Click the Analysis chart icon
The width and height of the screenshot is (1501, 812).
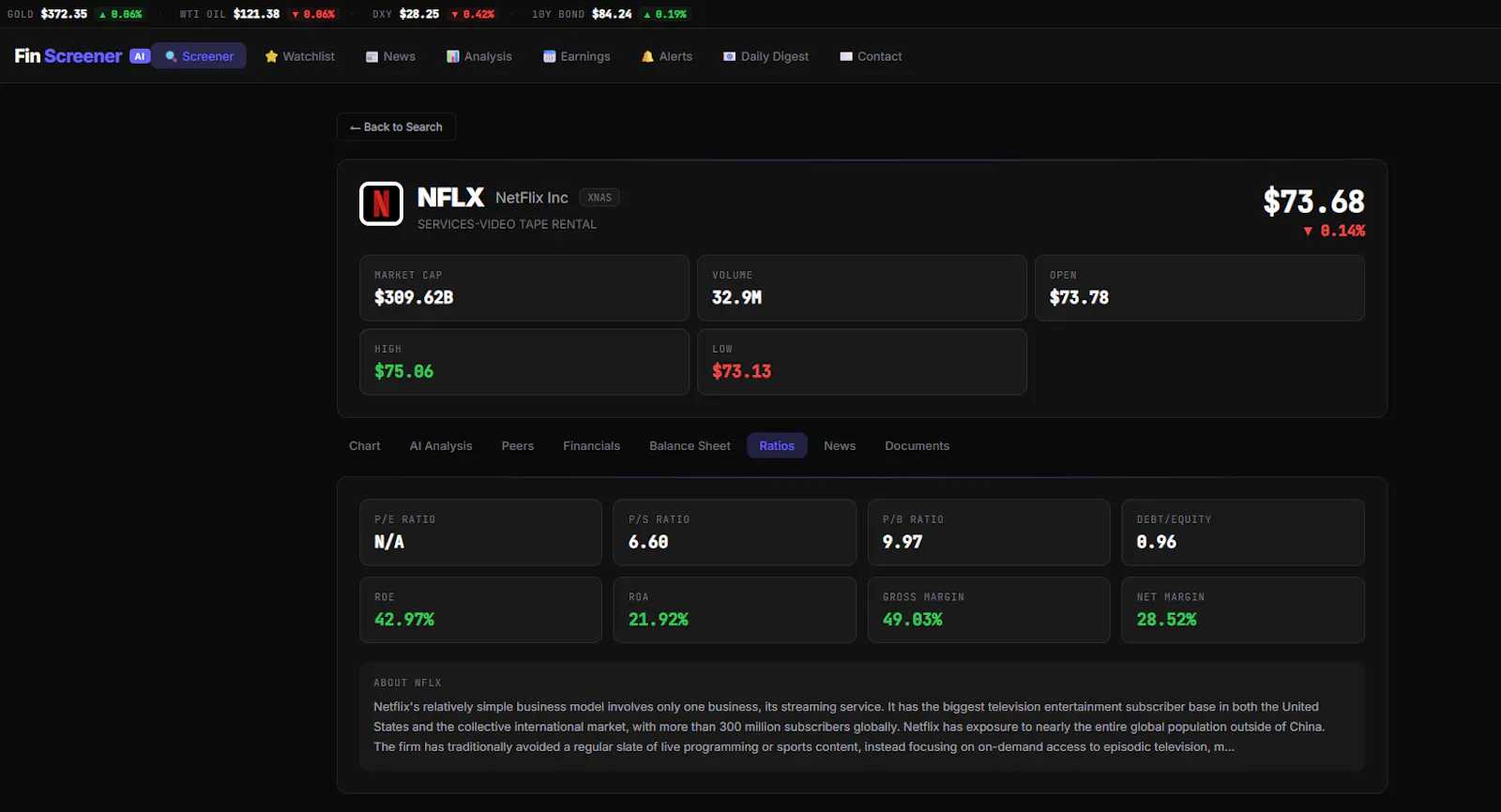[453, 56]
